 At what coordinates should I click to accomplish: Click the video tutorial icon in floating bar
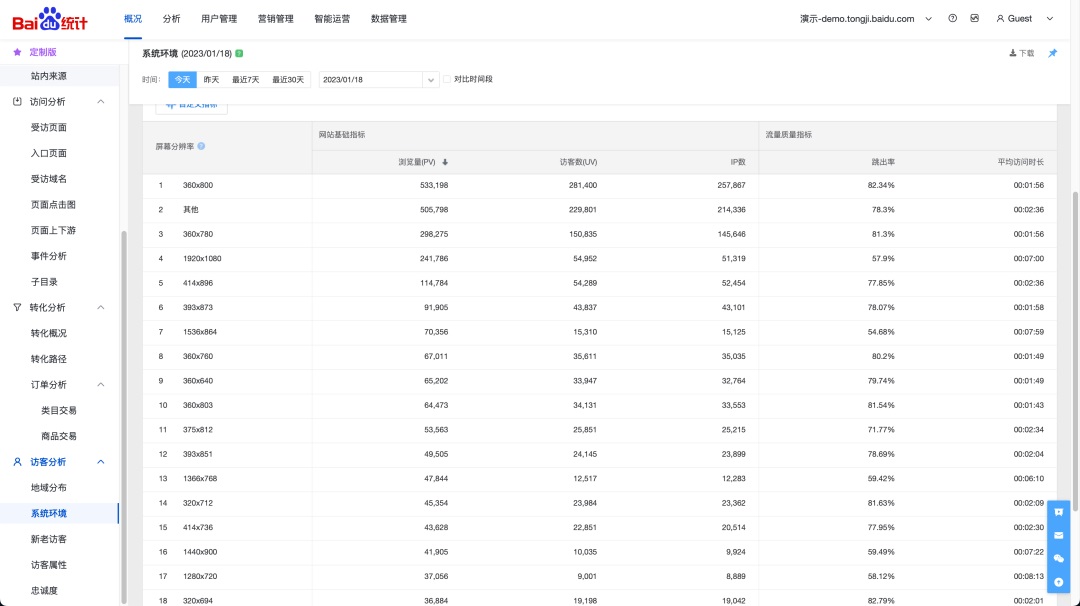(1059, 512)
